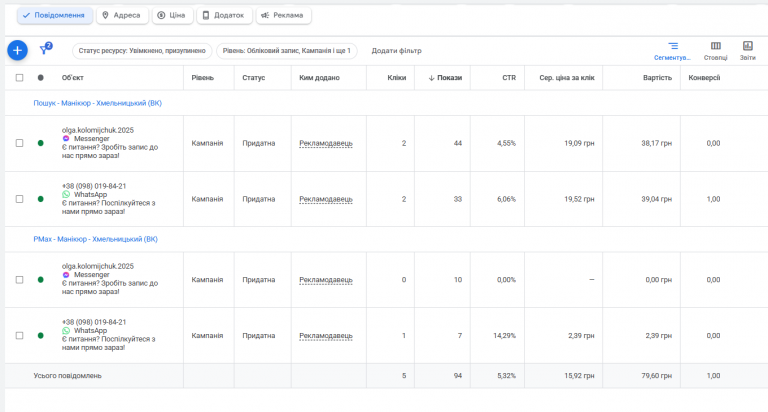
Task: Click green status dot of first Messenger row
Action: click(x=41, y=143)
